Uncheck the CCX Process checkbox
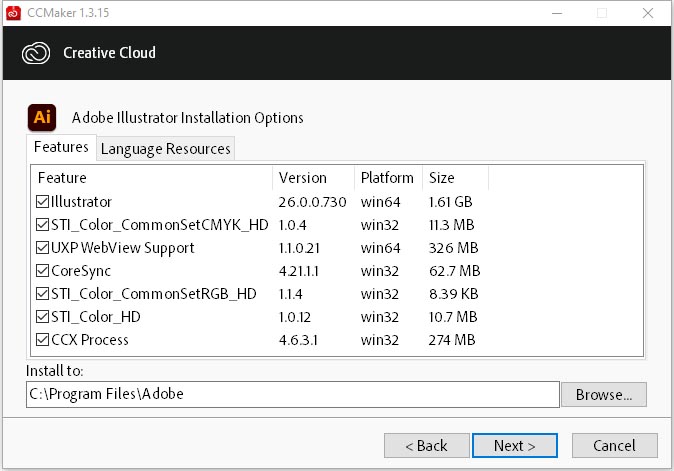Image resolution: width=674 pixels, height=471 pixels. (42, 339)
